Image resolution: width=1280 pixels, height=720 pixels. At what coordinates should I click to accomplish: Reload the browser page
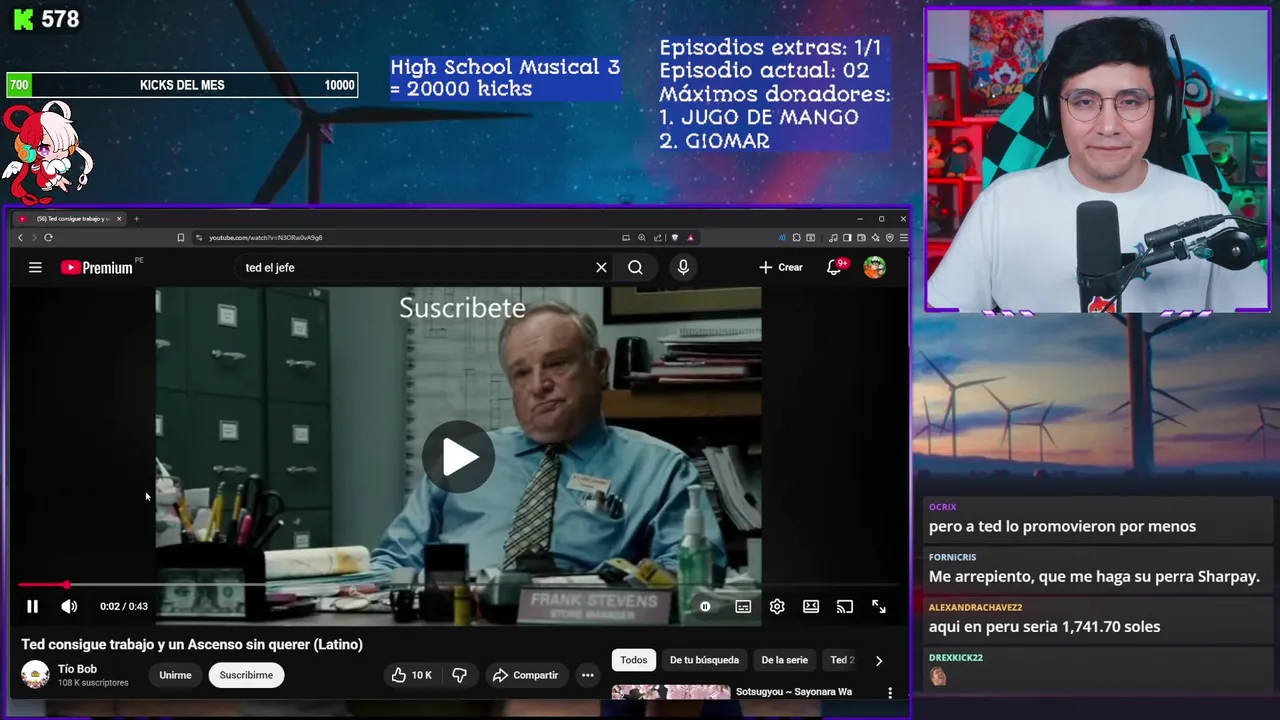pos(48,237)
